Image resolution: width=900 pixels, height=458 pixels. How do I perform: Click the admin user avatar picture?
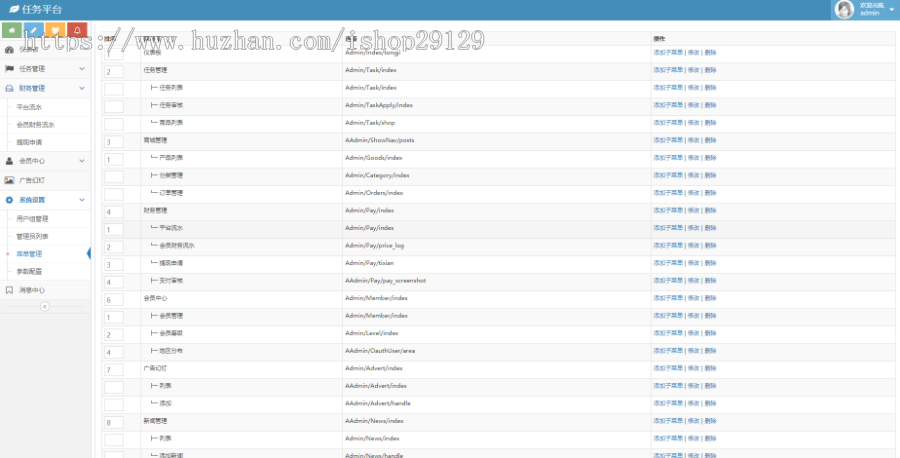coord(844,10)
